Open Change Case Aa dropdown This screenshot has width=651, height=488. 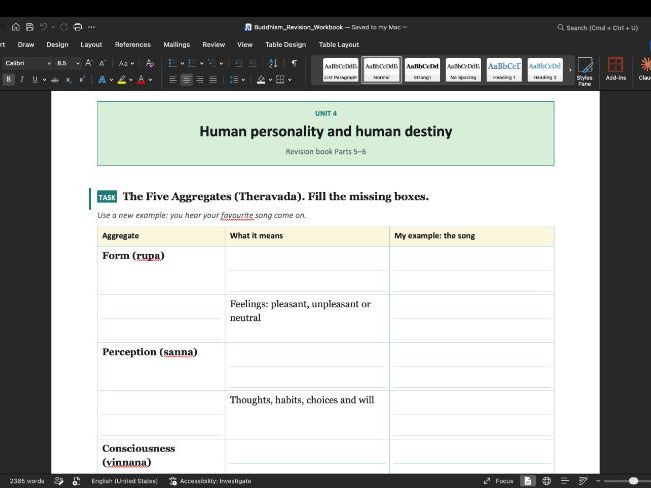click(126, 64)
